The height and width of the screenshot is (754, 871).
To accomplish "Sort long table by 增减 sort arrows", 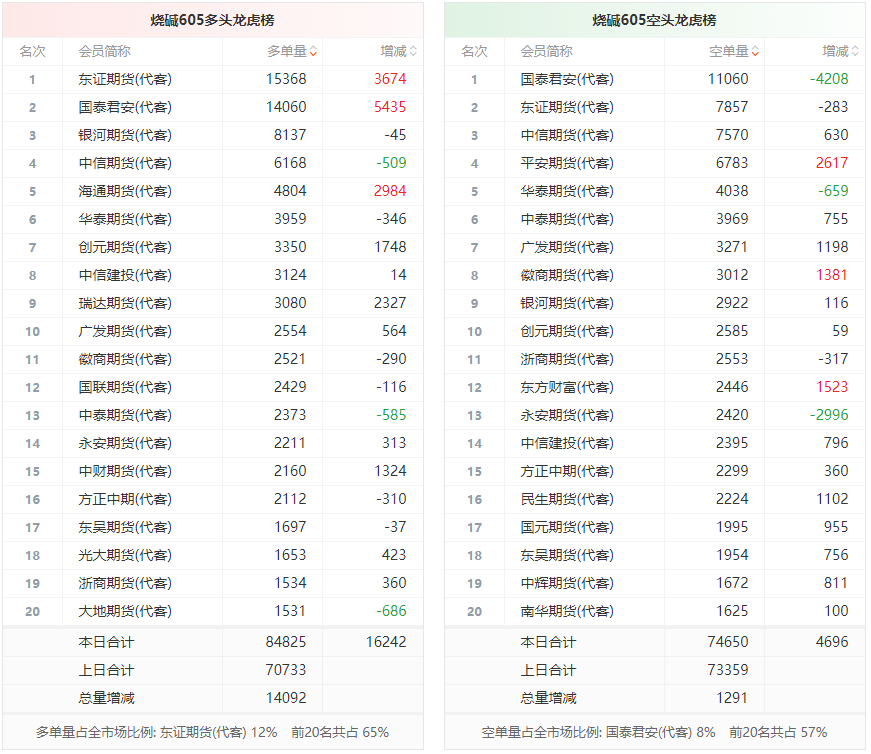I will click(x=413, y=52).
